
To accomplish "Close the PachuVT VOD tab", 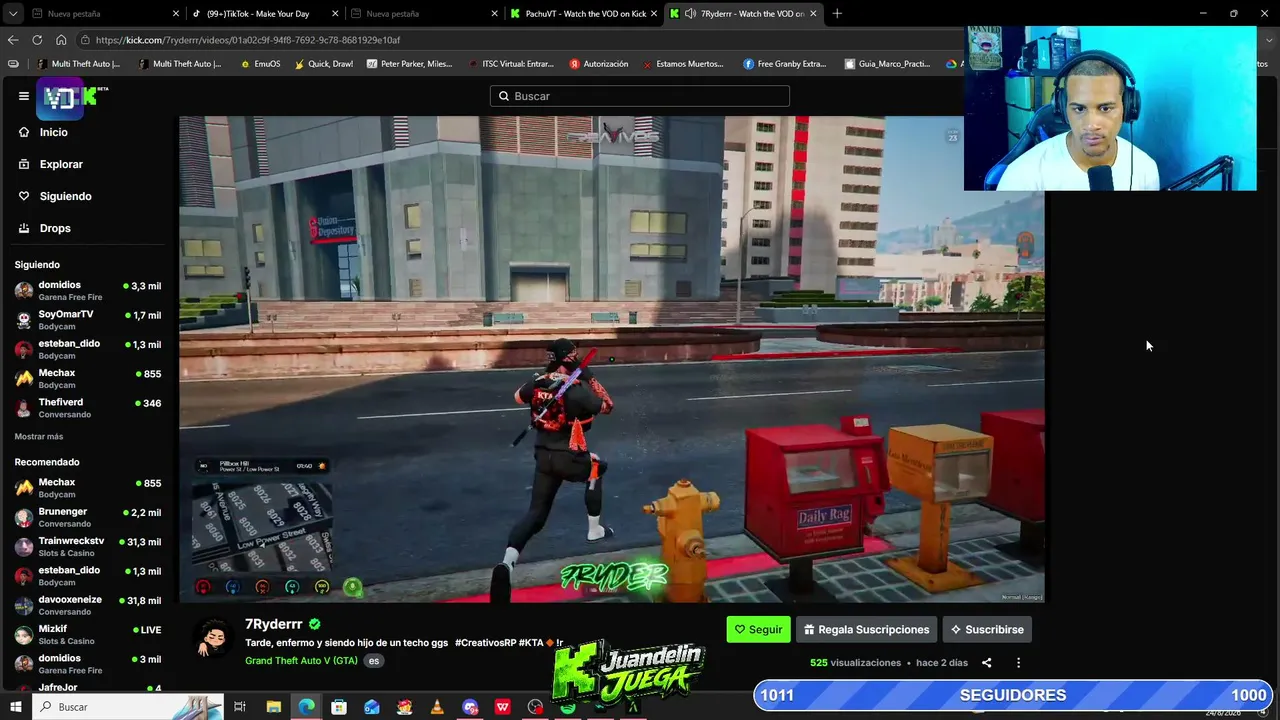I will pyautogui.click(x=654, y=14).
